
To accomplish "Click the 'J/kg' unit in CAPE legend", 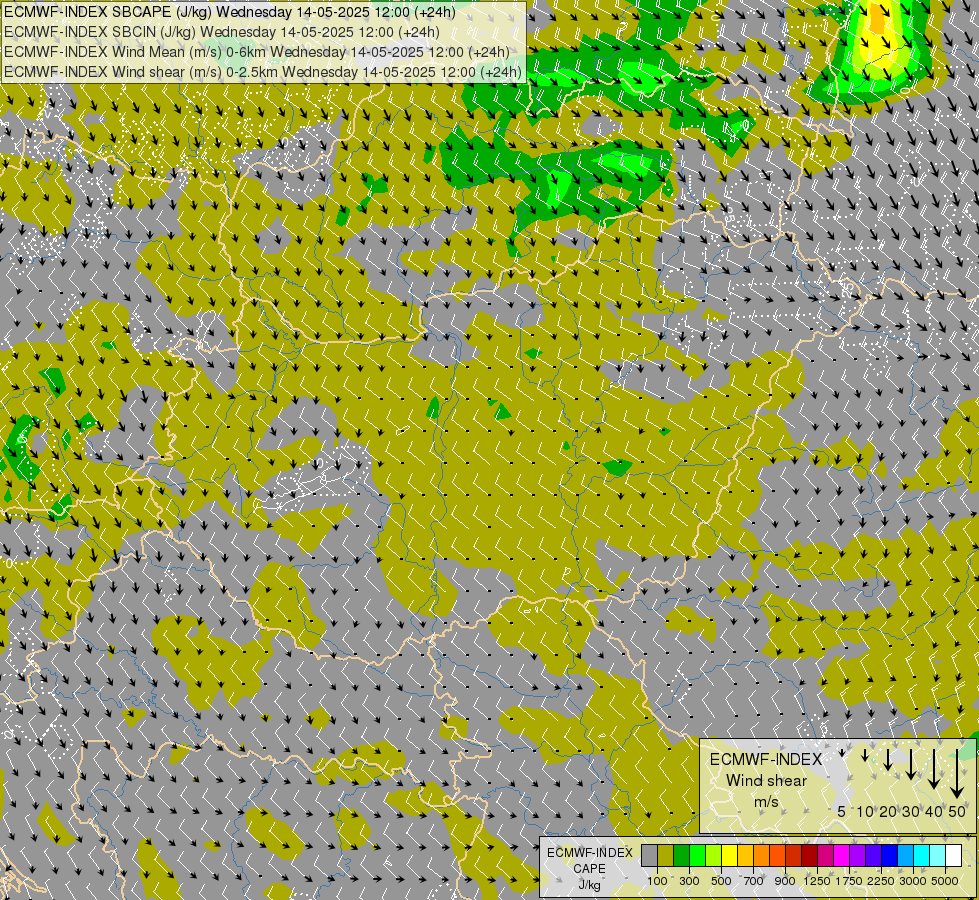I will [589, 885].
